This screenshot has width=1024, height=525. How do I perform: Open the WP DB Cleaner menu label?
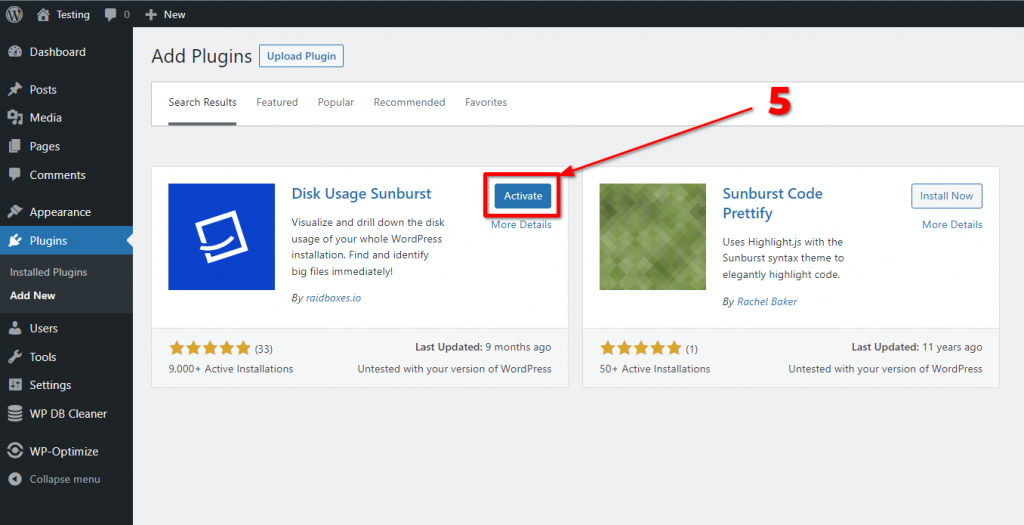[68, 413]
